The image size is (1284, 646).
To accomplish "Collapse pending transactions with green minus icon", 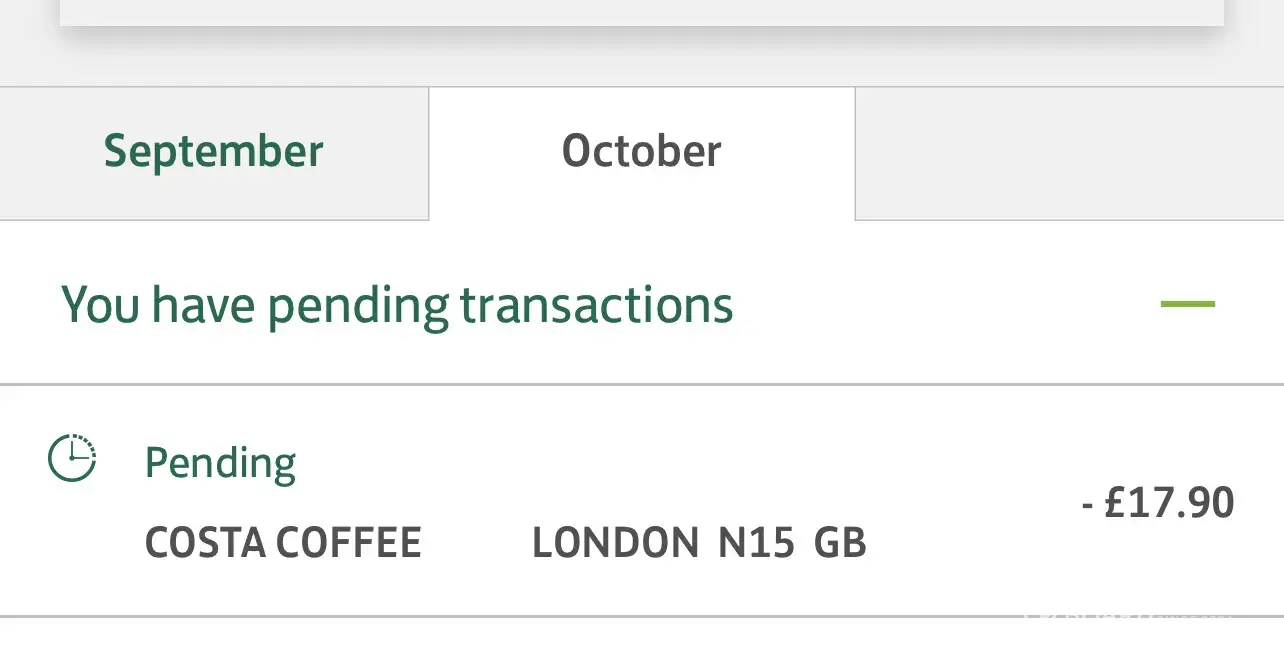I will [1187, 304].
